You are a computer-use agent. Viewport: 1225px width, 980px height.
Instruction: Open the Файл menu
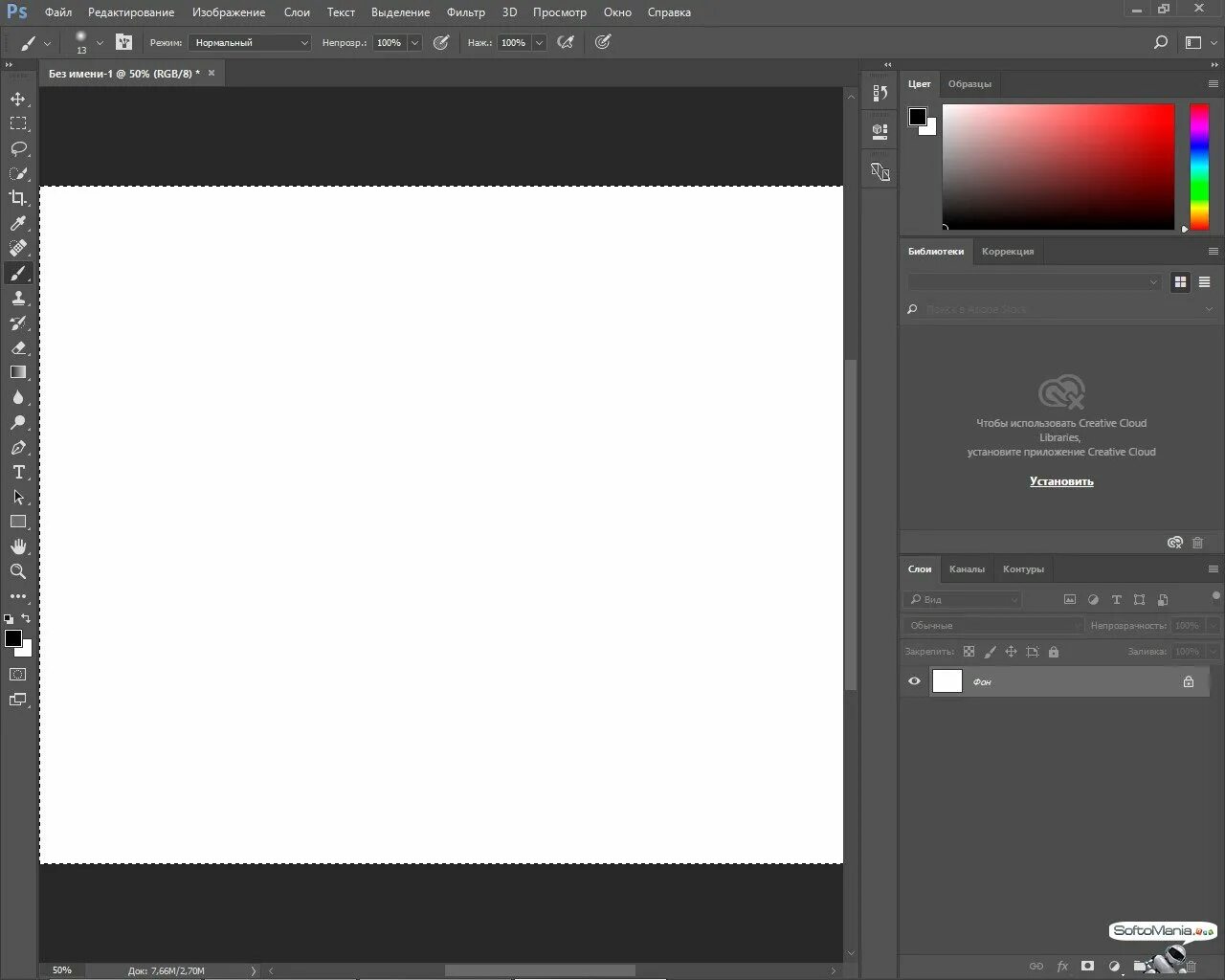(58, 12)
